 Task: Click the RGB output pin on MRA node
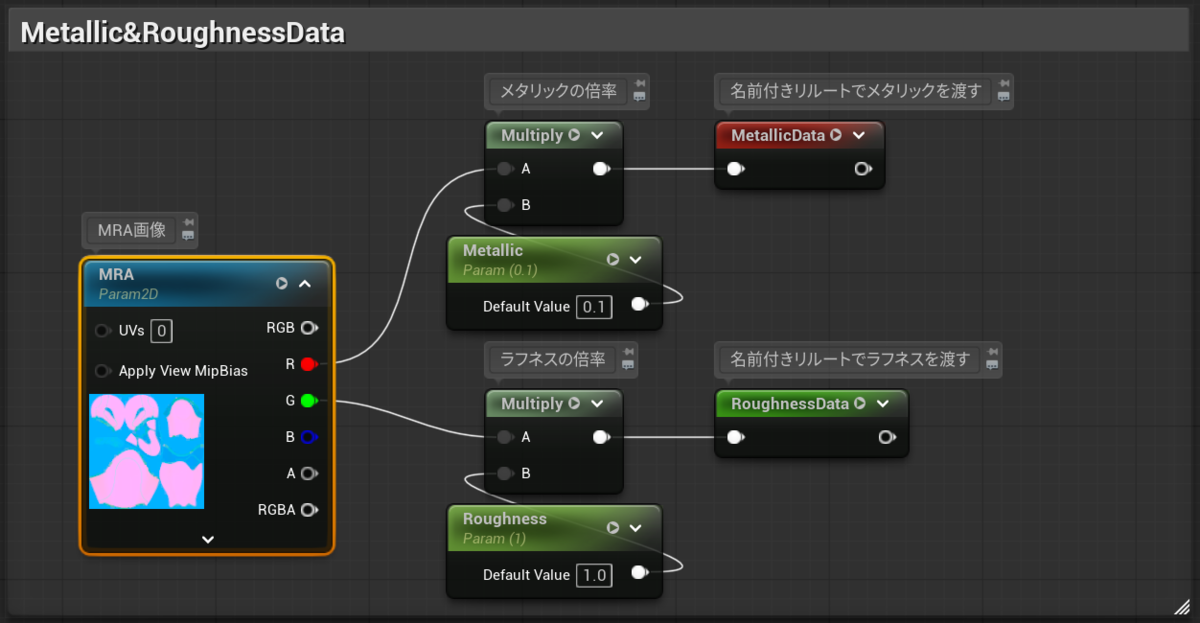309,327
